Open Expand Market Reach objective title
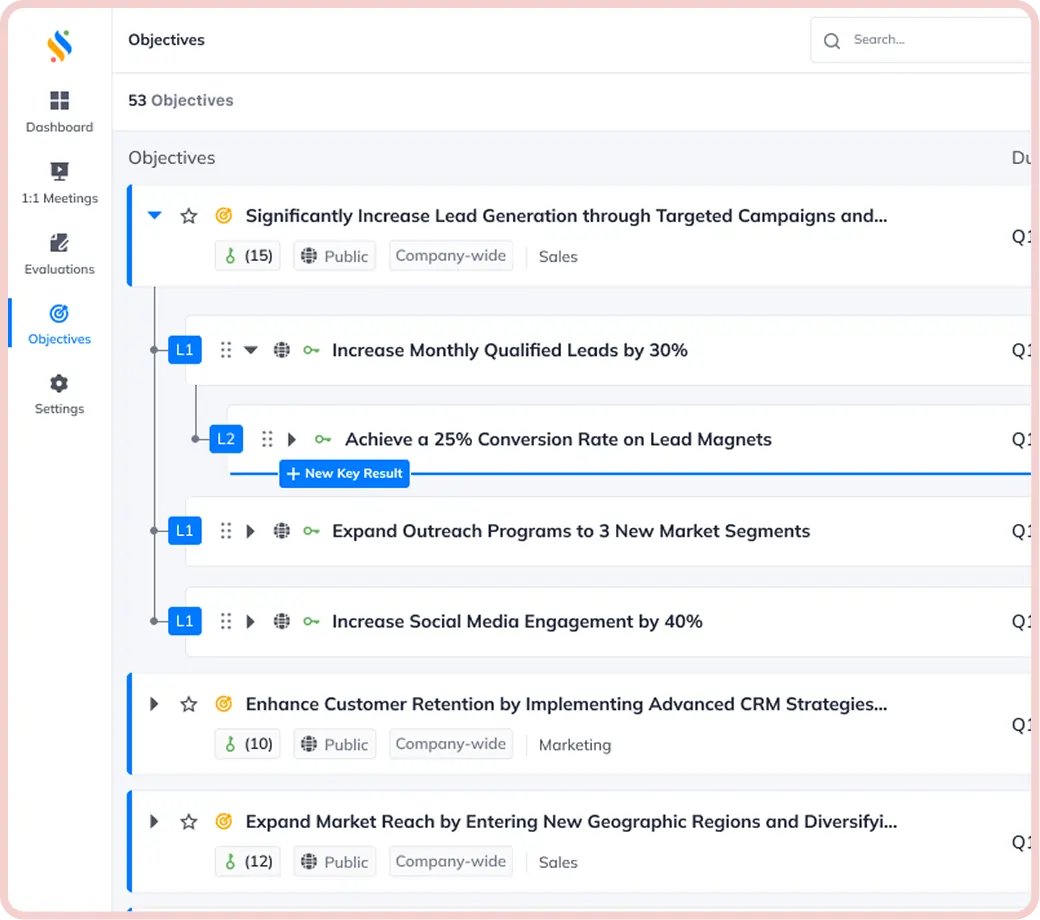The height and width of the screenshot is (920, 1040). pos(571,822)
